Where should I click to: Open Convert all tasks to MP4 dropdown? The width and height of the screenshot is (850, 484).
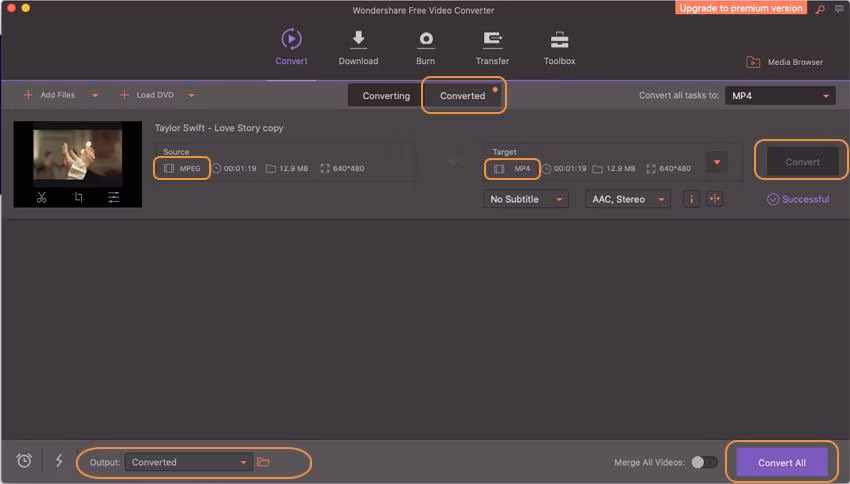pos(780,96)
